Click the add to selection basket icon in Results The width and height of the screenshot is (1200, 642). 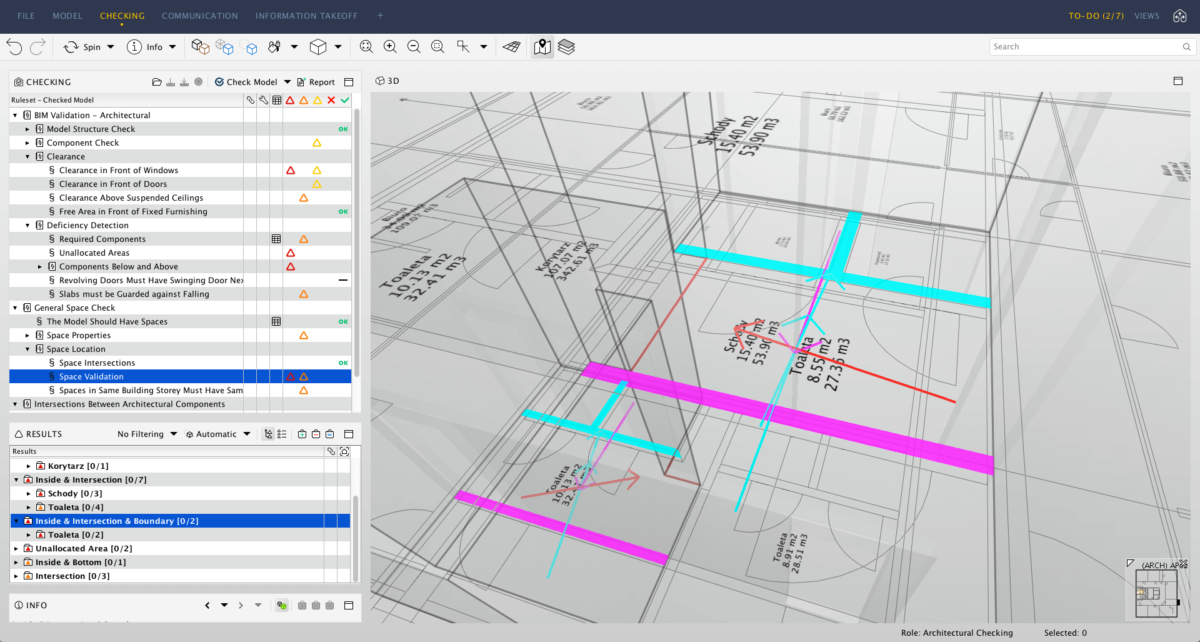pyautogui.click(x=302, y=434)
